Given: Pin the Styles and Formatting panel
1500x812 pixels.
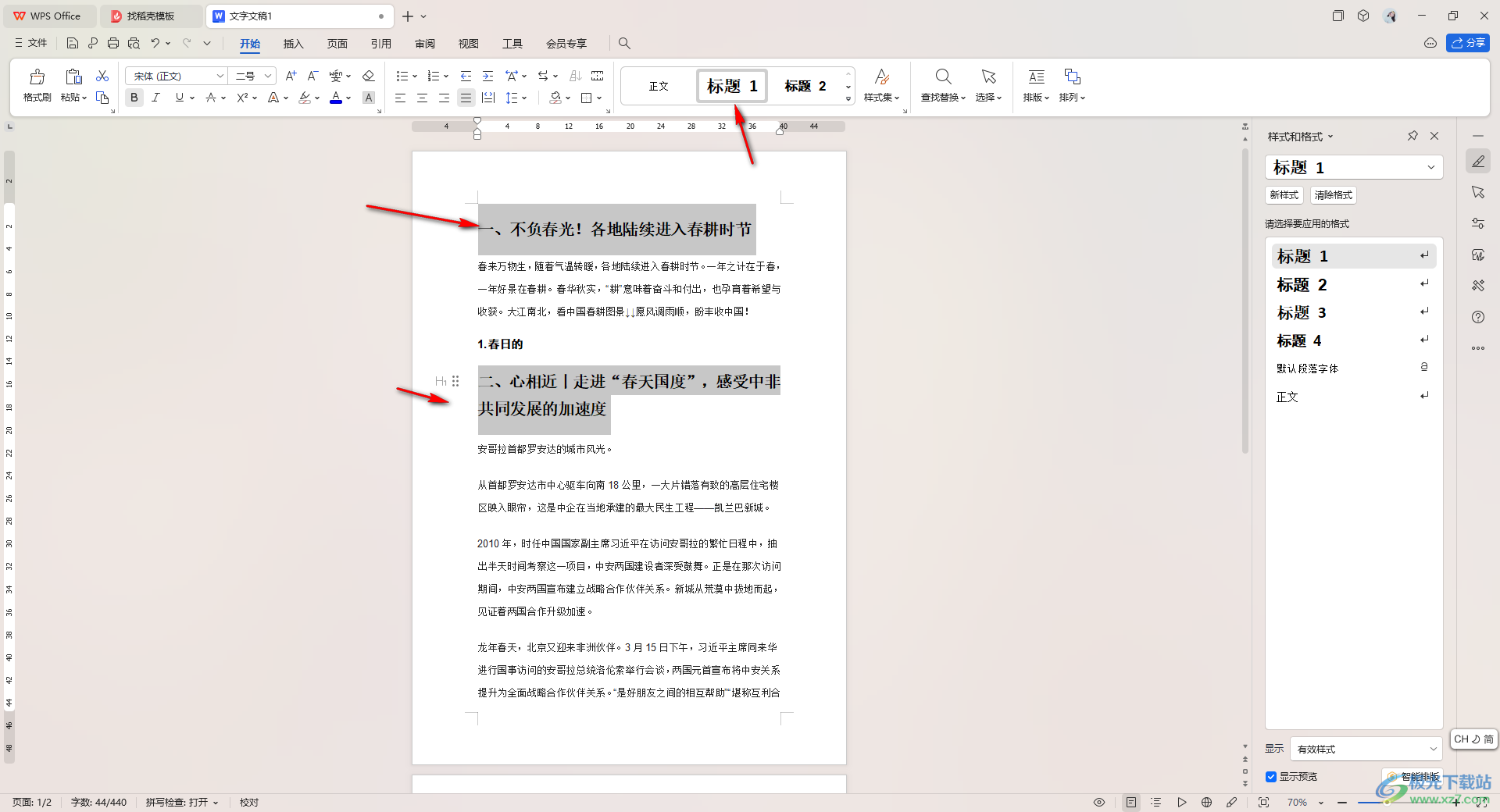Looking at the screenshot, I should 1412,136.
